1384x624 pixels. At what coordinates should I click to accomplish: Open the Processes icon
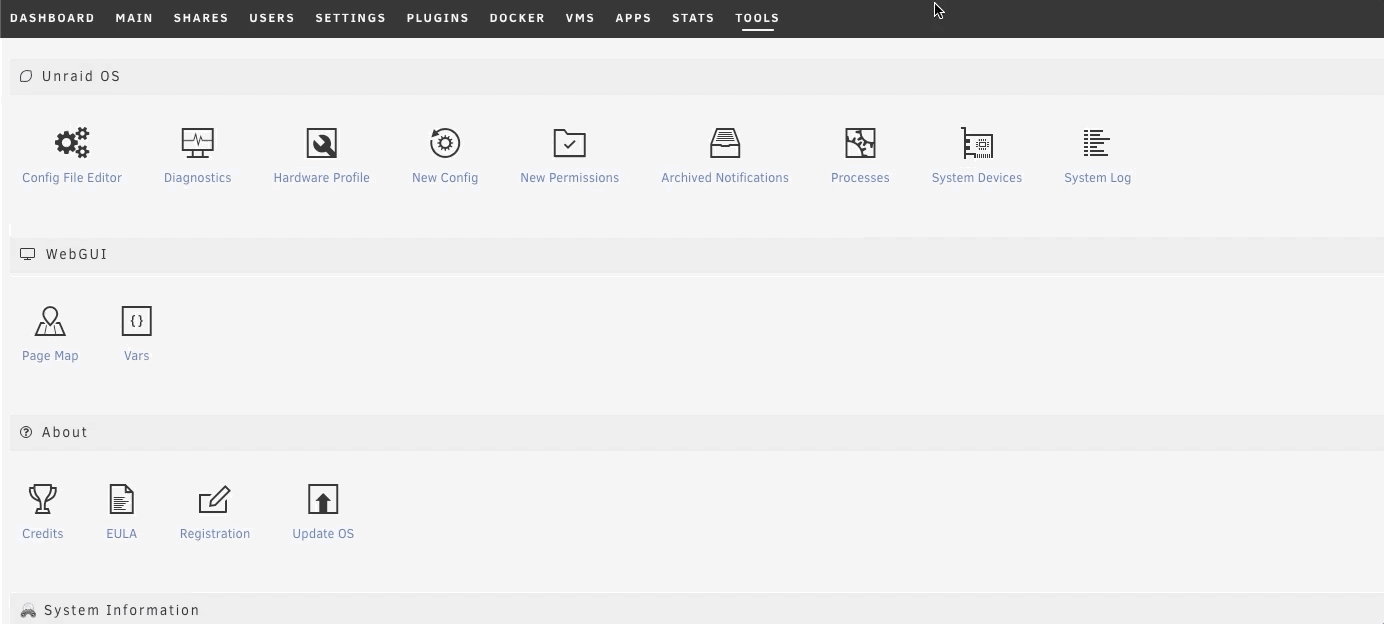pyautogui.click(x=860, y=143)
